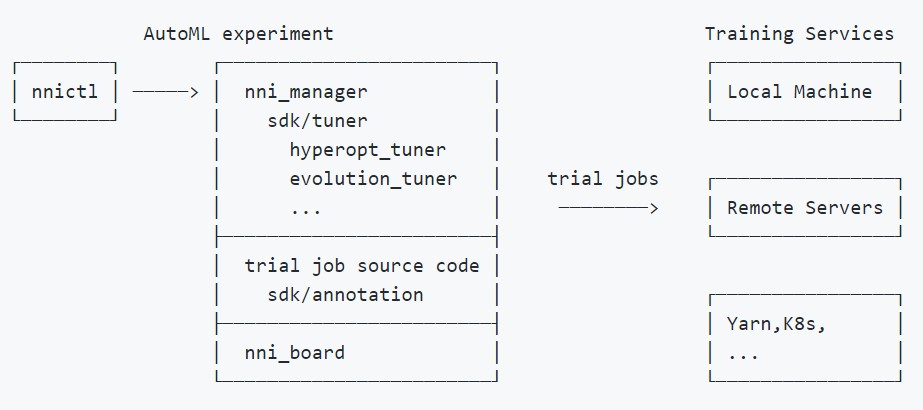Image resolution: width=923 pixels, height=410 pixels.
Task: Click the arrow beneath trial jobs
Action: [608, 208]
